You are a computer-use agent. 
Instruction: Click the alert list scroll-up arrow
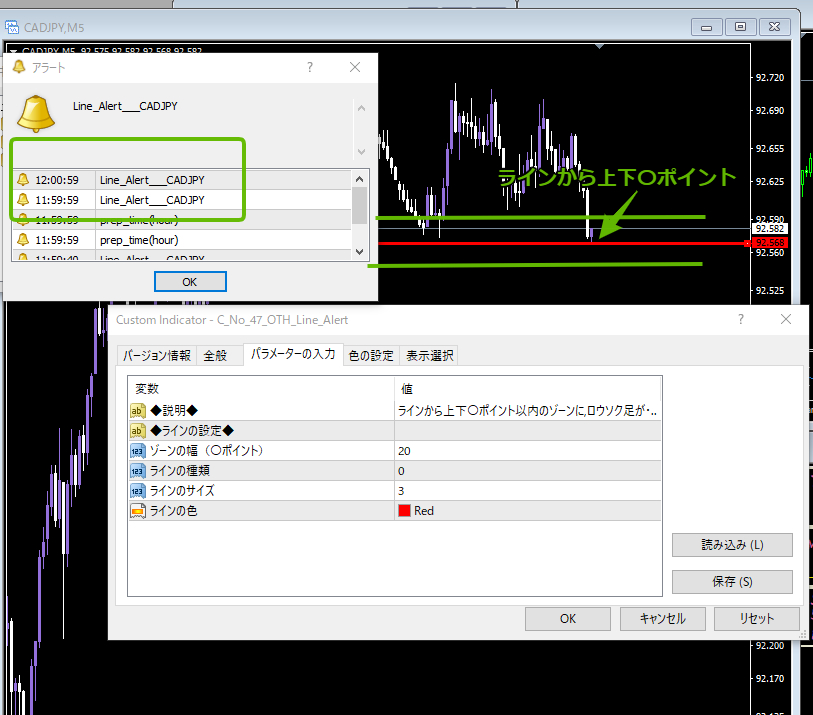(x=359, y=179)
